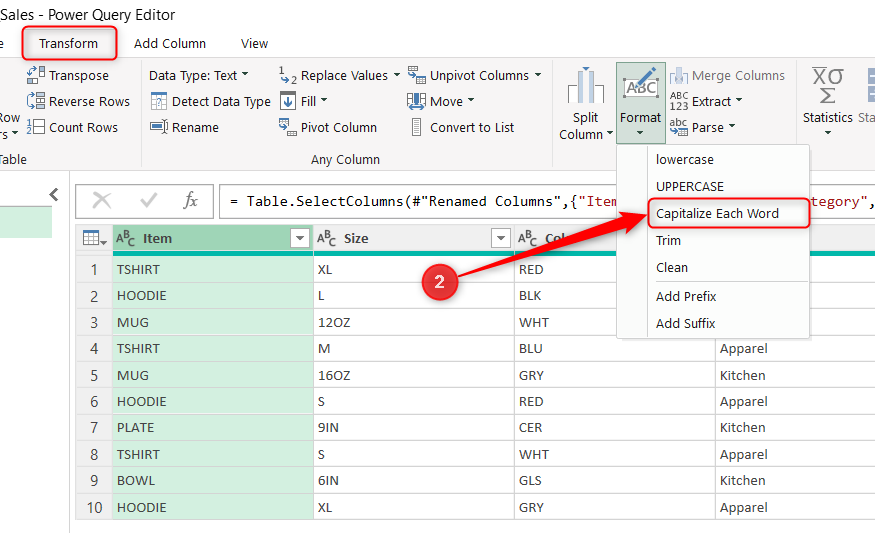Select the BLU color cell
This screenshot has width=875, height=533.
(x=614, y=348)
